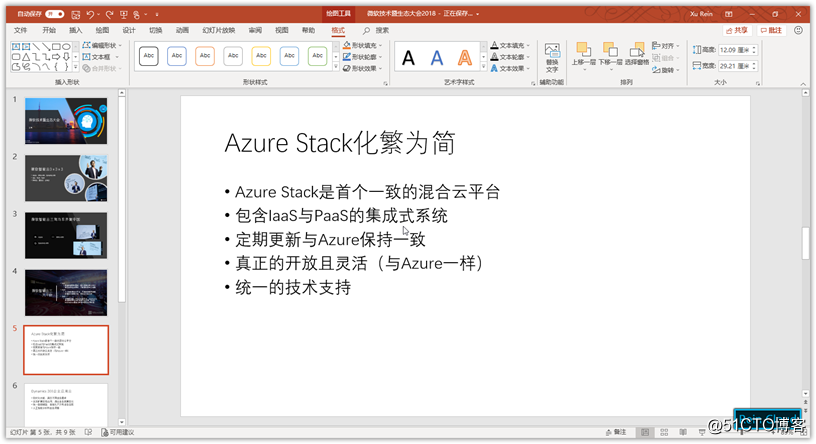Click the smiley feedback icon

798,30
